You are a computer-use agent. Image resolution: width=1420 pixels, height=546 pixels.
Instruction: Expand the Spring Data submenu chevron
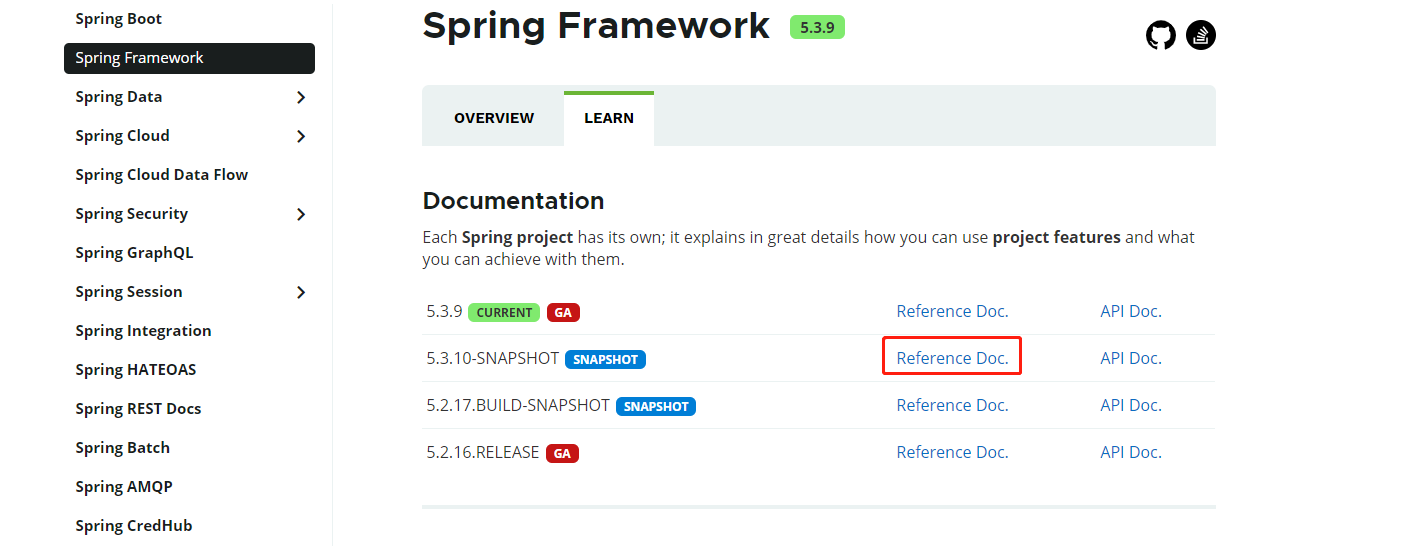[301, 97]
